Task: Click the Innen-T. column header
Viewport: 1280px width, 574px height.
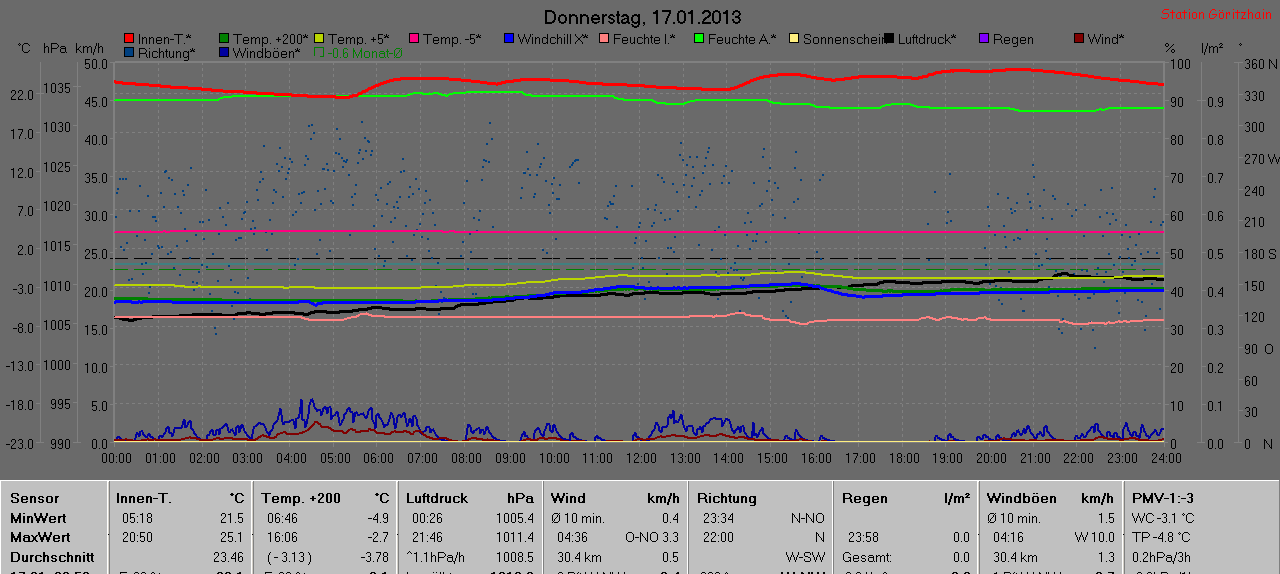Action: 144,498
